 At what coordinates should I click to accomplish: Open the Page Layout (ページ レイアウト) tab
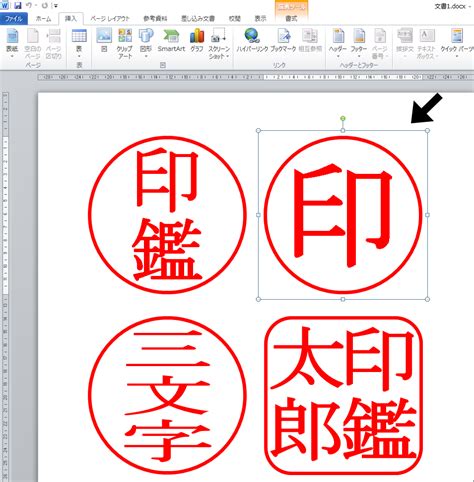click(110, 19)
